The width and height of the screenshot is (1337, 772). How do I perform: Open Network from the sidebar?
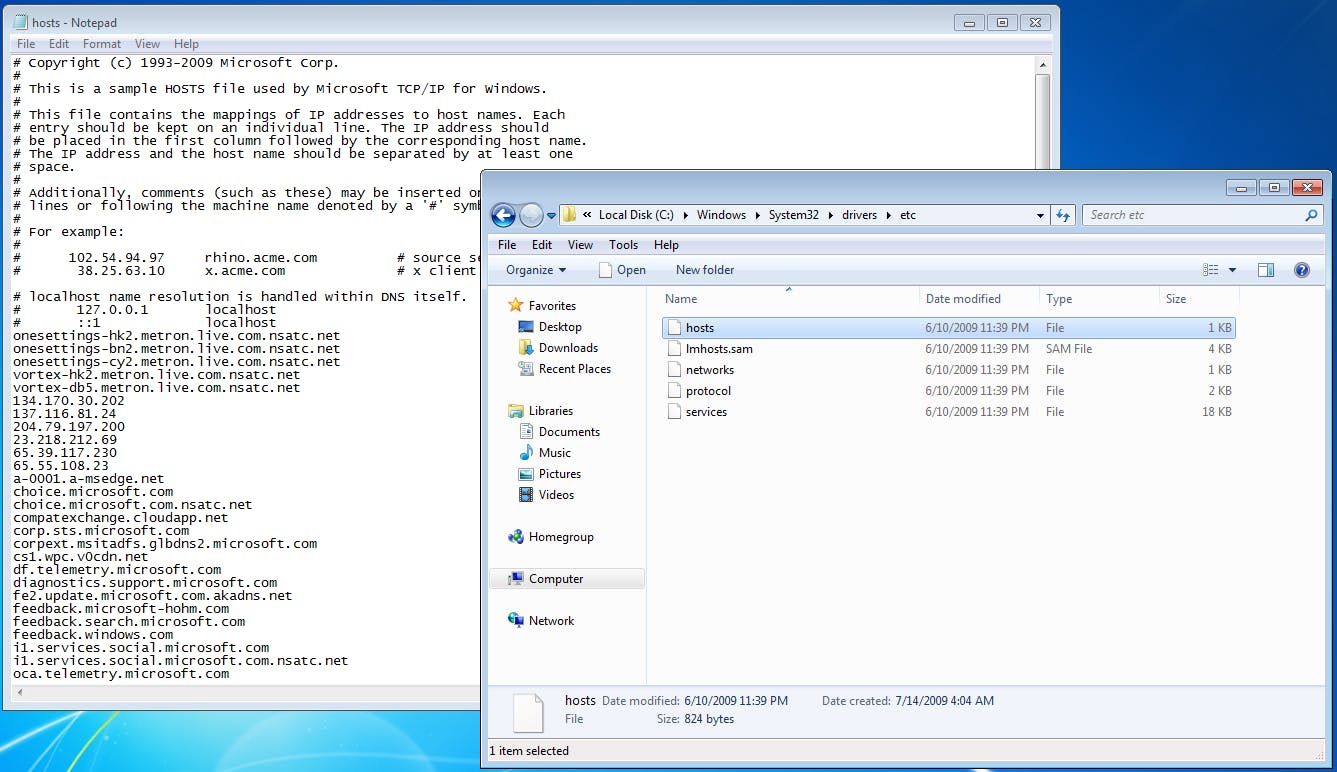[x=551, y=620]
